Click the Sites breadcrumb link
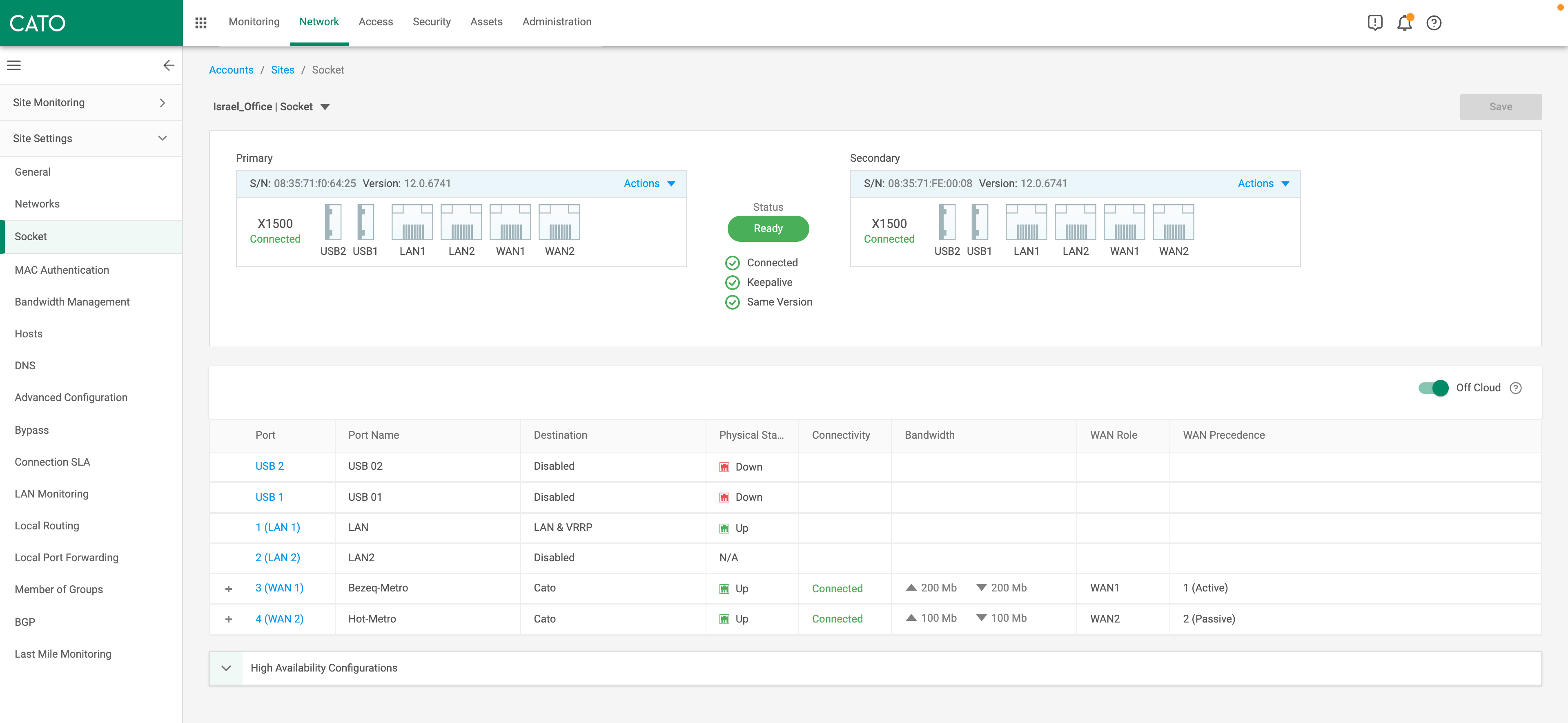 point(283,70)
